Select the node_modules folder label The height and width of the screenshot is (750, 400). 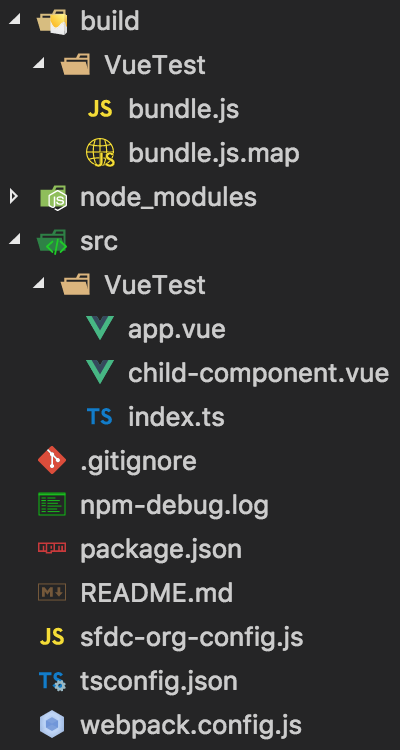tap(168, 197)
